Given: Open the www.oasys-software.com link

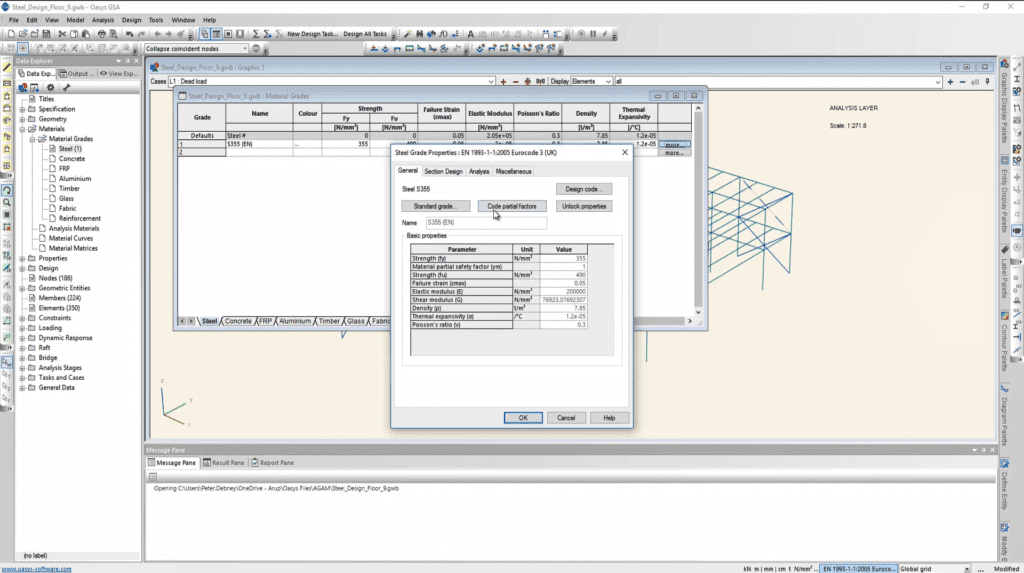Looking at the screenshot, I should tap(37, 569).
